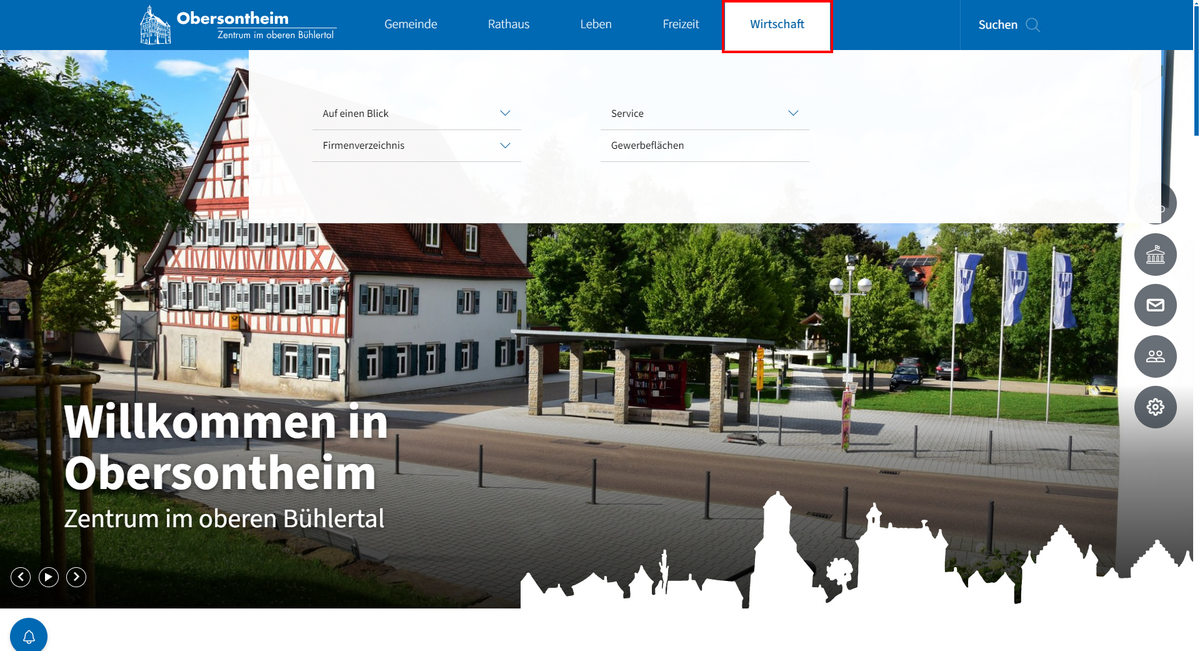Click the Obersontheim logo

click(238, 25)
